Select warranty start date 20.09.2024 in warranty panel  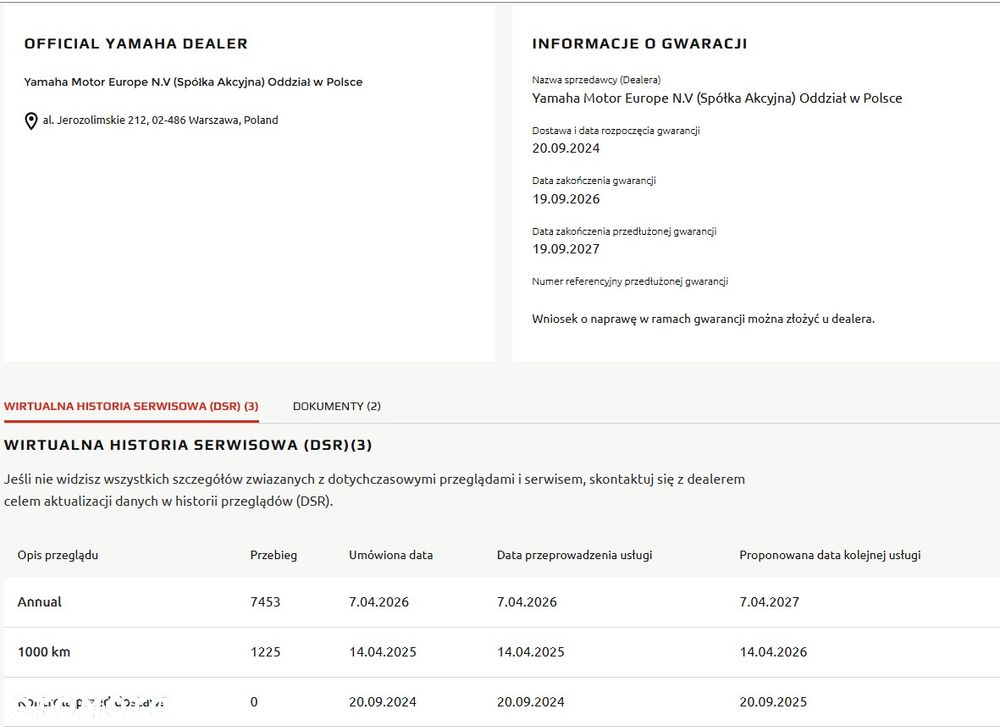pyautogui.click(x=566, y=149)
